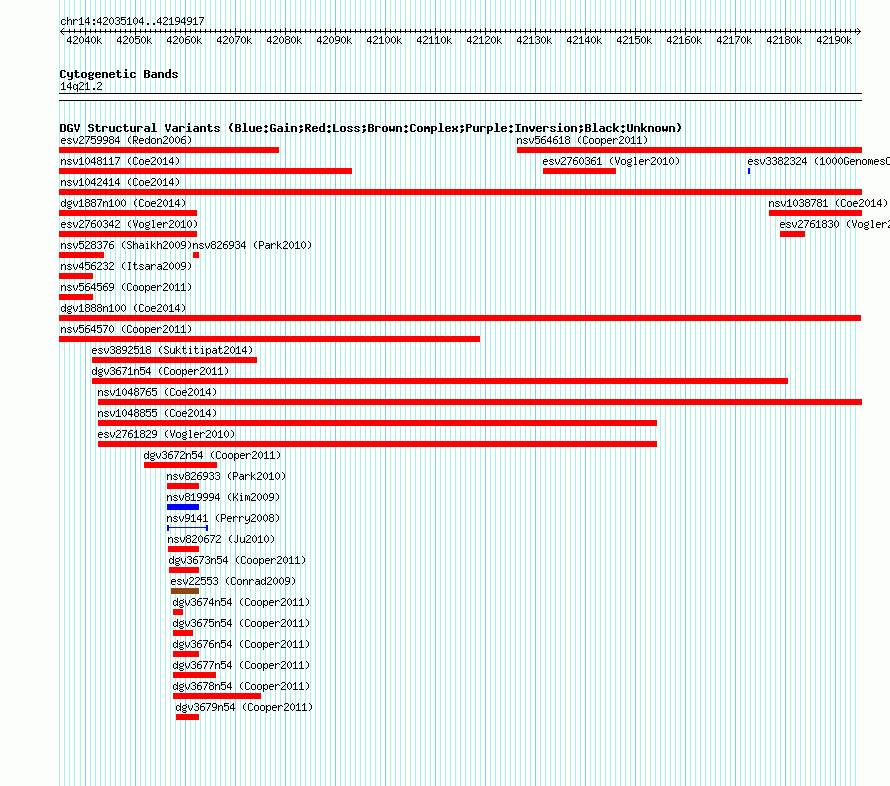Click nsv564570 (Cooper2011) label
This screenshot has width=890, height=786.
point(126,329)
